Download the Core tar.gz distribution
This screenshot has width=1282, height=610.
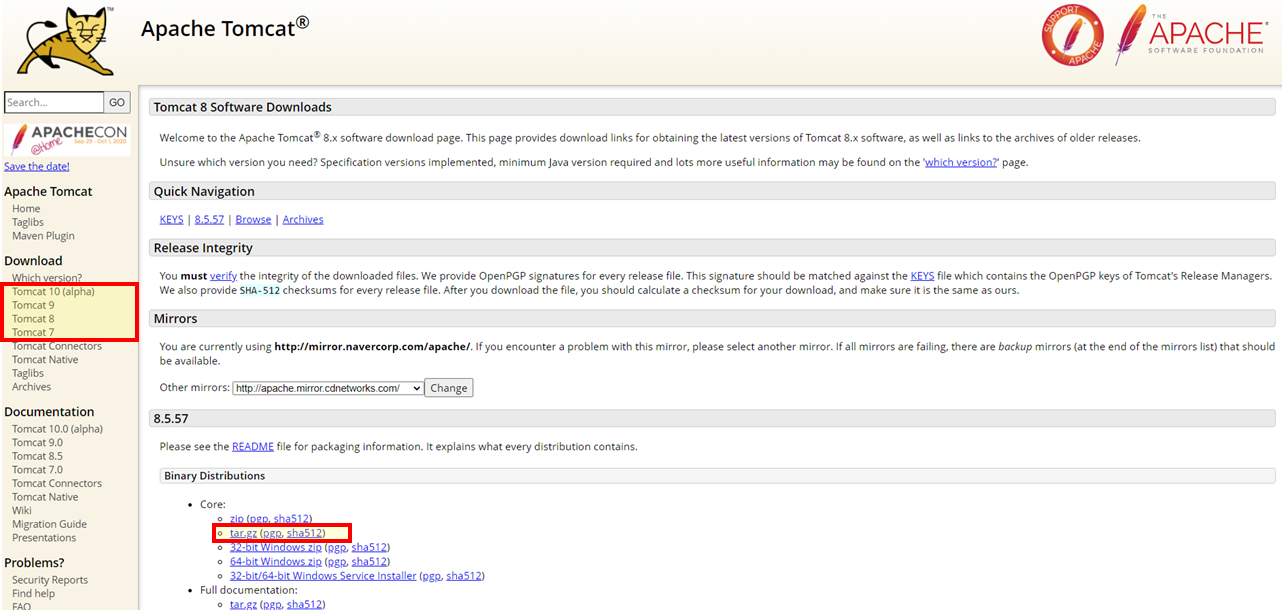(x=243, y=533)
